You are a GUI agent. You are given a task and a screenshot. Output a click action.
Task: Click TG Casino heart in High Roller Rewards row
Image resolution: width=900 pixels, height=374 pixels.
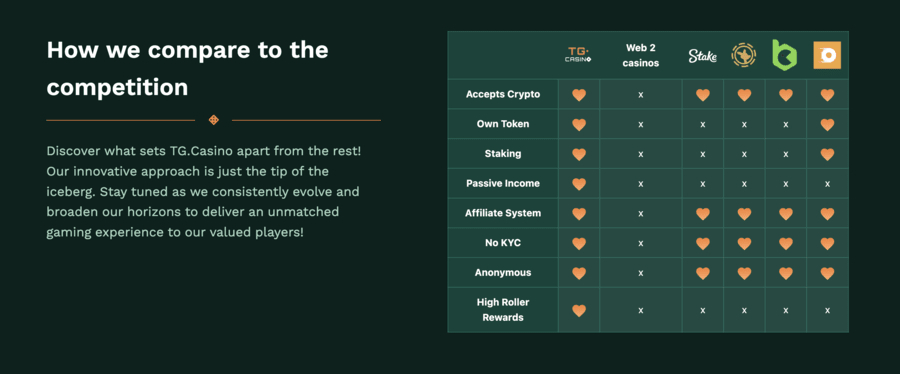click(x=579, y=310)
